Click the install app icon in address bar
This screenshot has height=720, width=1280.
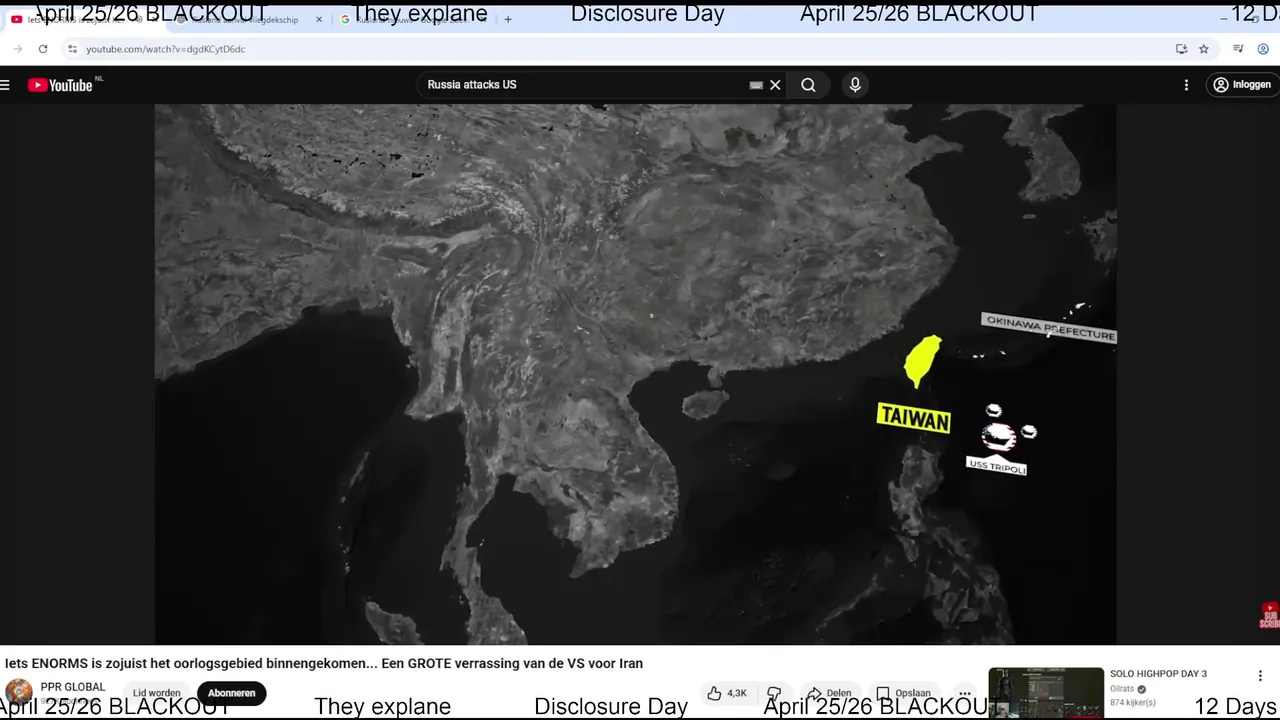(x=1181, y=49)
